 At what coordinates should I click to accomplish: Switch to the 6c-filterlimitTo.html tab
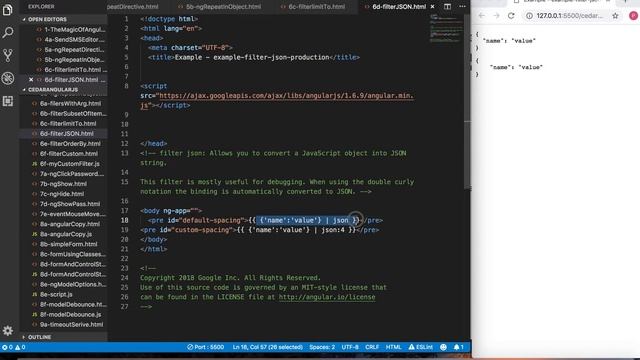[x=316, y=7]
